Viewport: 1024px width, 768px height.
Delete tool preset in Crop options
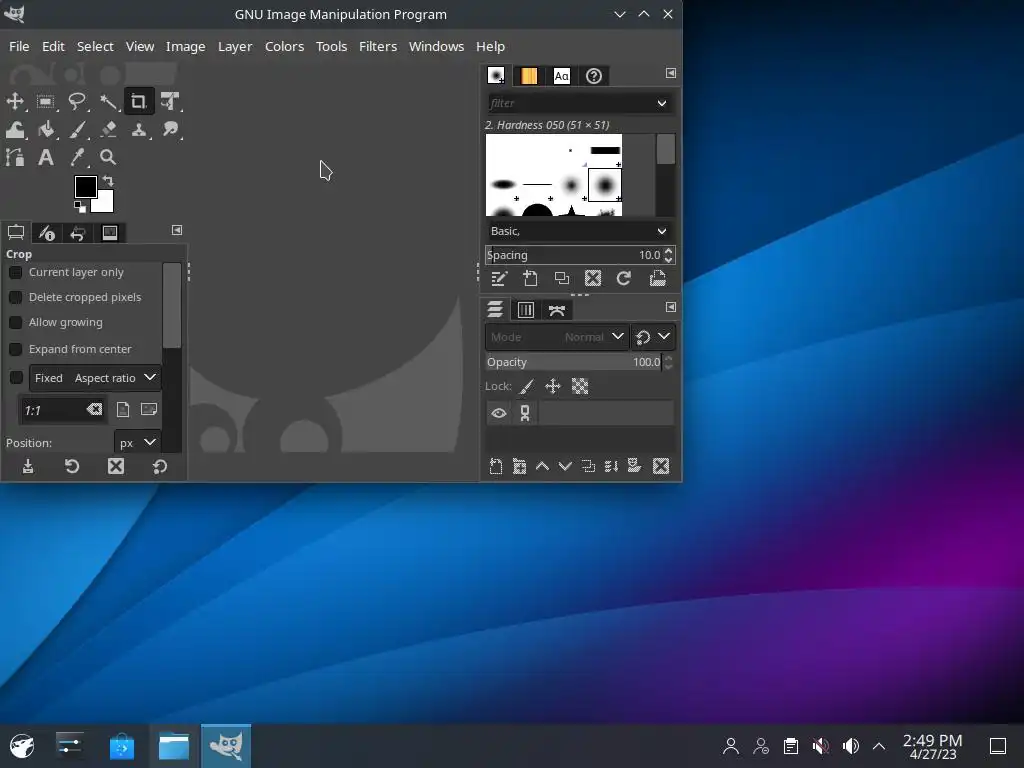[116, 466]
